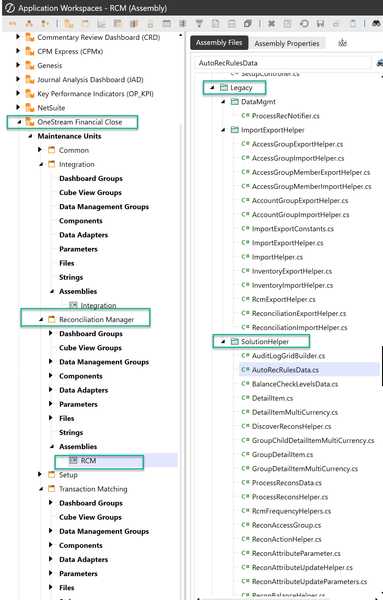
Task: Click the refresh circular arrow toolbar icon
Action: click(304, 24)
